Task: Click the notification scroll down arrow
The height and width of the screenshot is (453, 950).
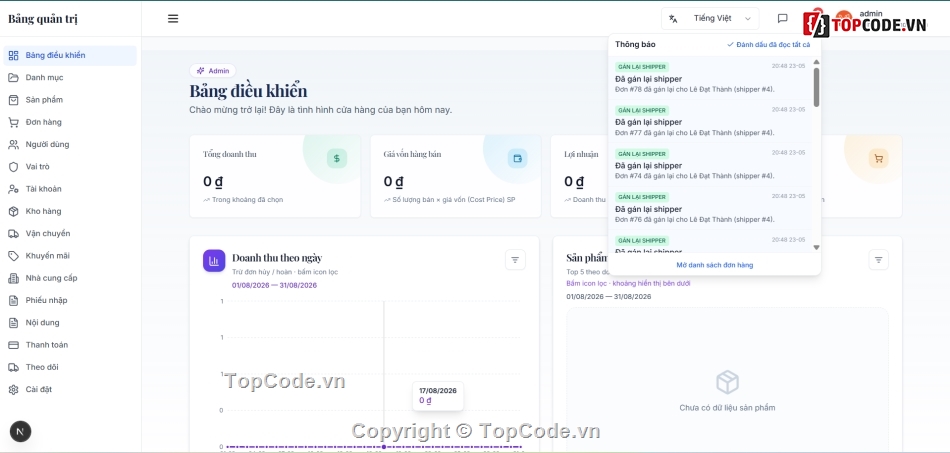Action: (x=816, y=247)
